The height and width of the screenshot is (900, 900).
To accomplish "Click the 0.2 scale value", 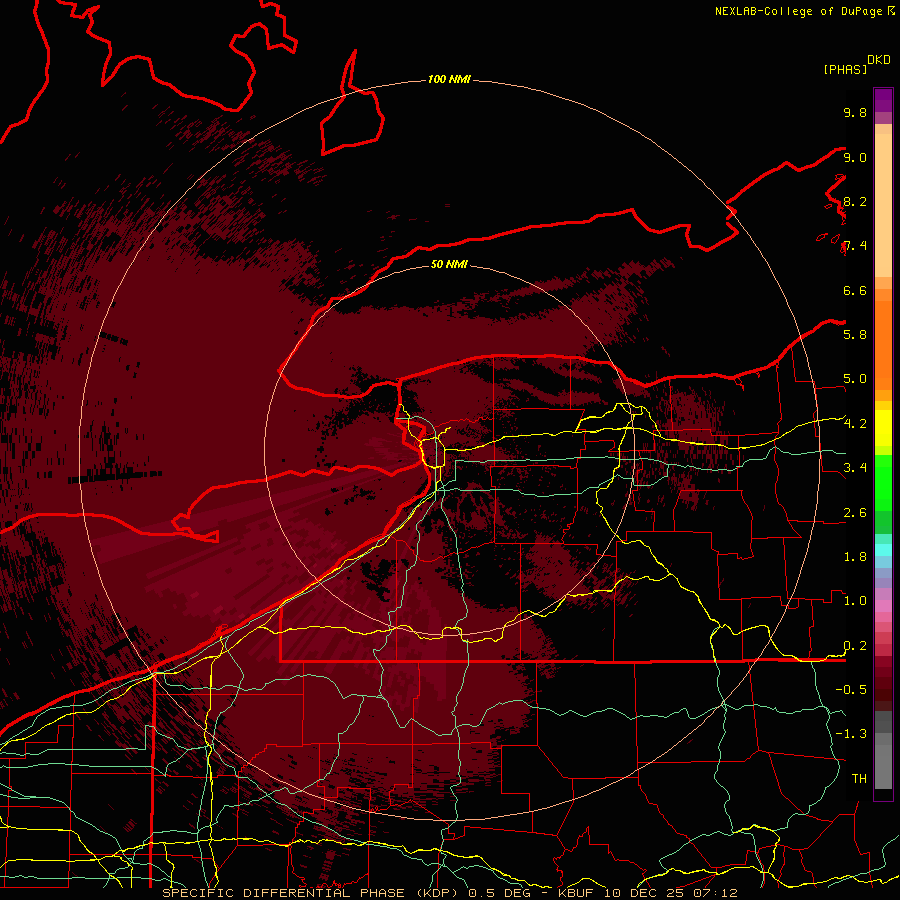I will click(855, 645).
